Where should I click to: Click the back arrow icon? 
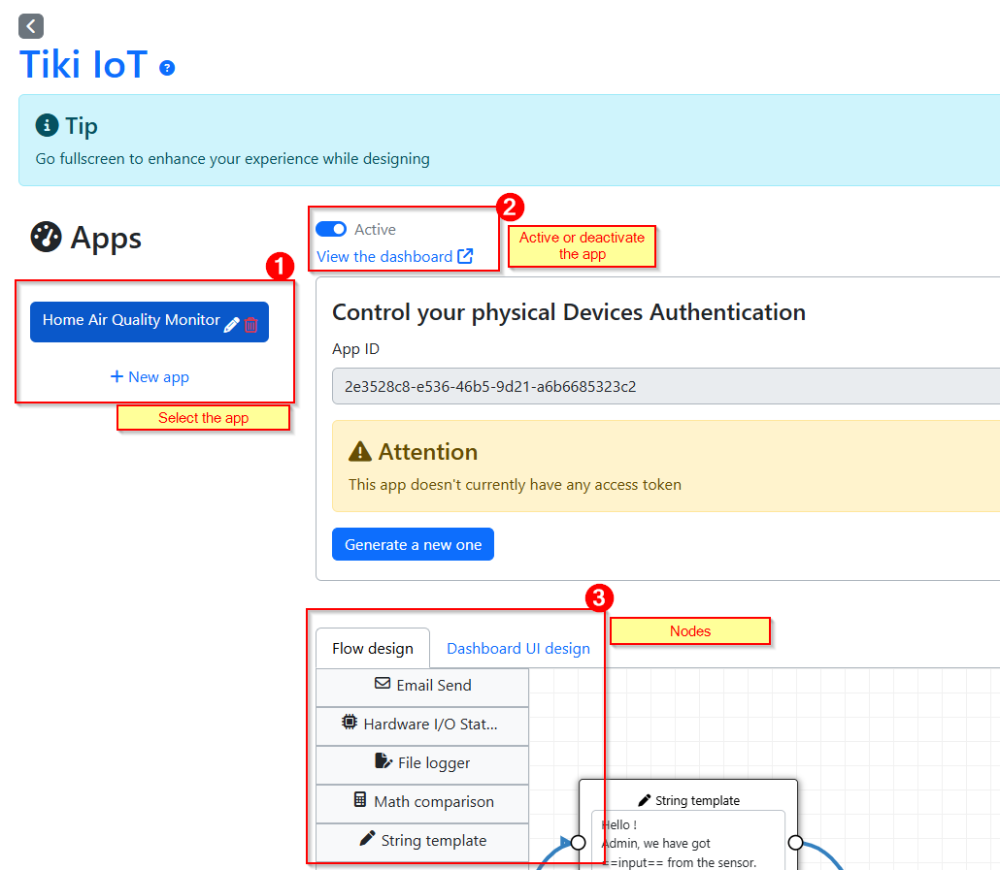31,26
